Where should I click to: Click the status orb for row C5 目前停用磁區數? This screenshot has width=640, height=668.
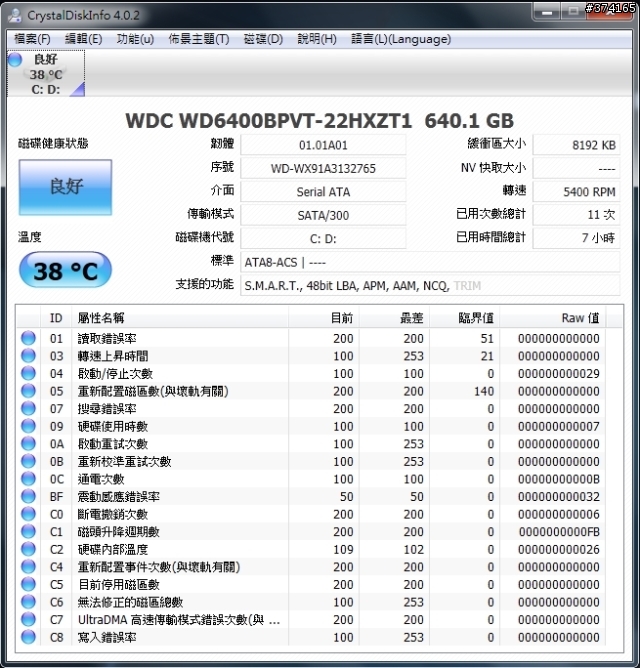(x=28, y=584)
